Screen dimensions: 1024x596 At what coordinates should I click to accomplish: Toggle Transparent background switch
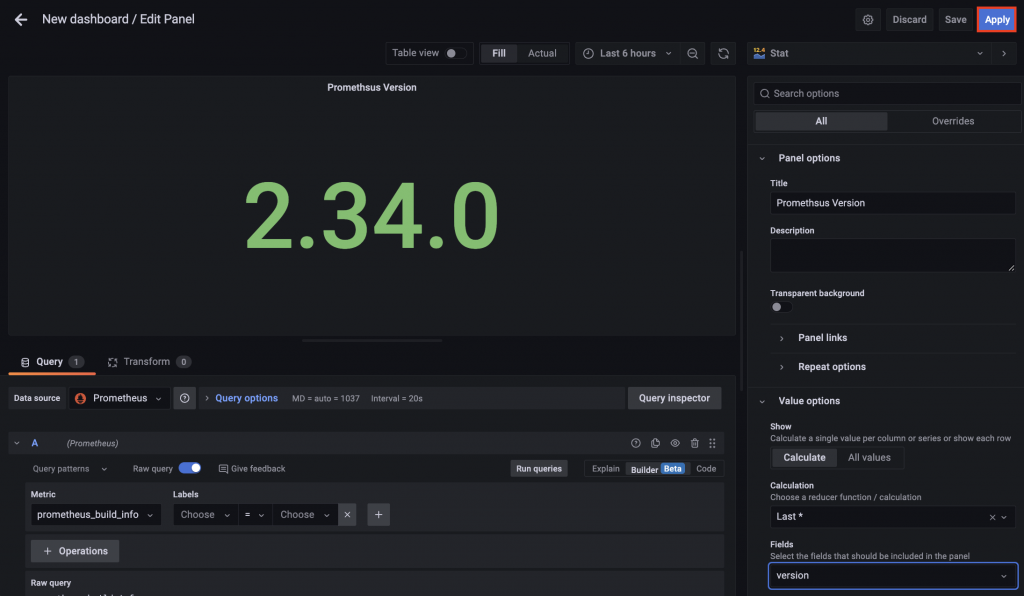(781, 307)
